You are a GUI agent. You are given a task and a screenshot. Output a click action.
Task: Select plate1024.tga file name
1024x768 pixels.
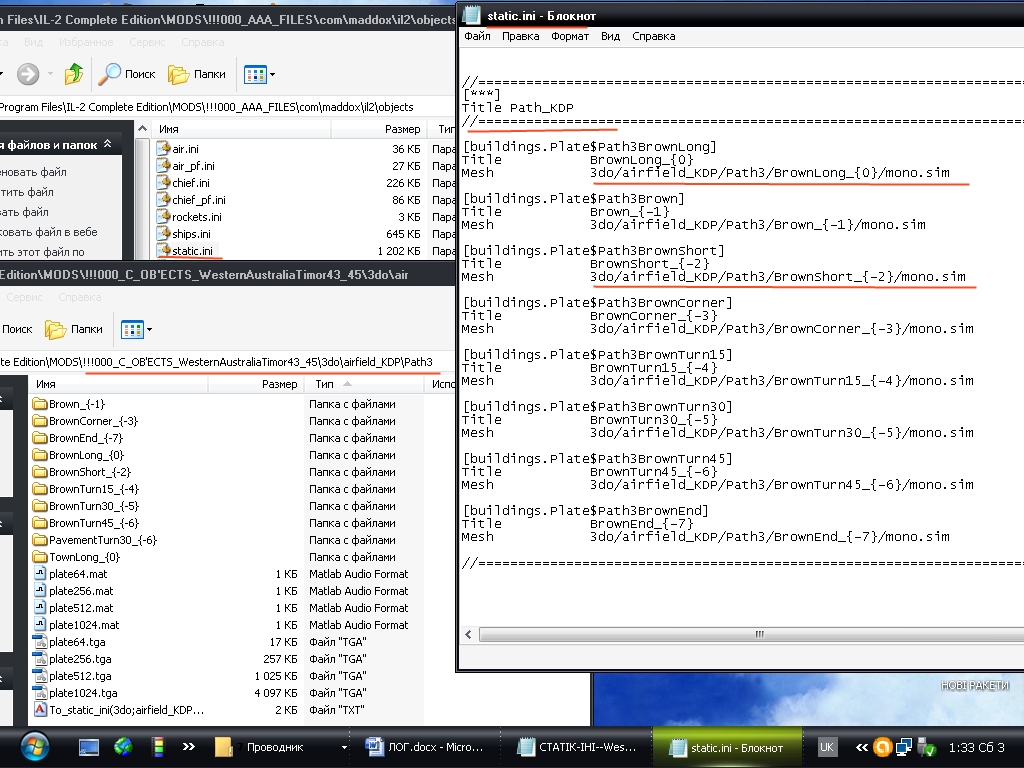pos(84,693)
